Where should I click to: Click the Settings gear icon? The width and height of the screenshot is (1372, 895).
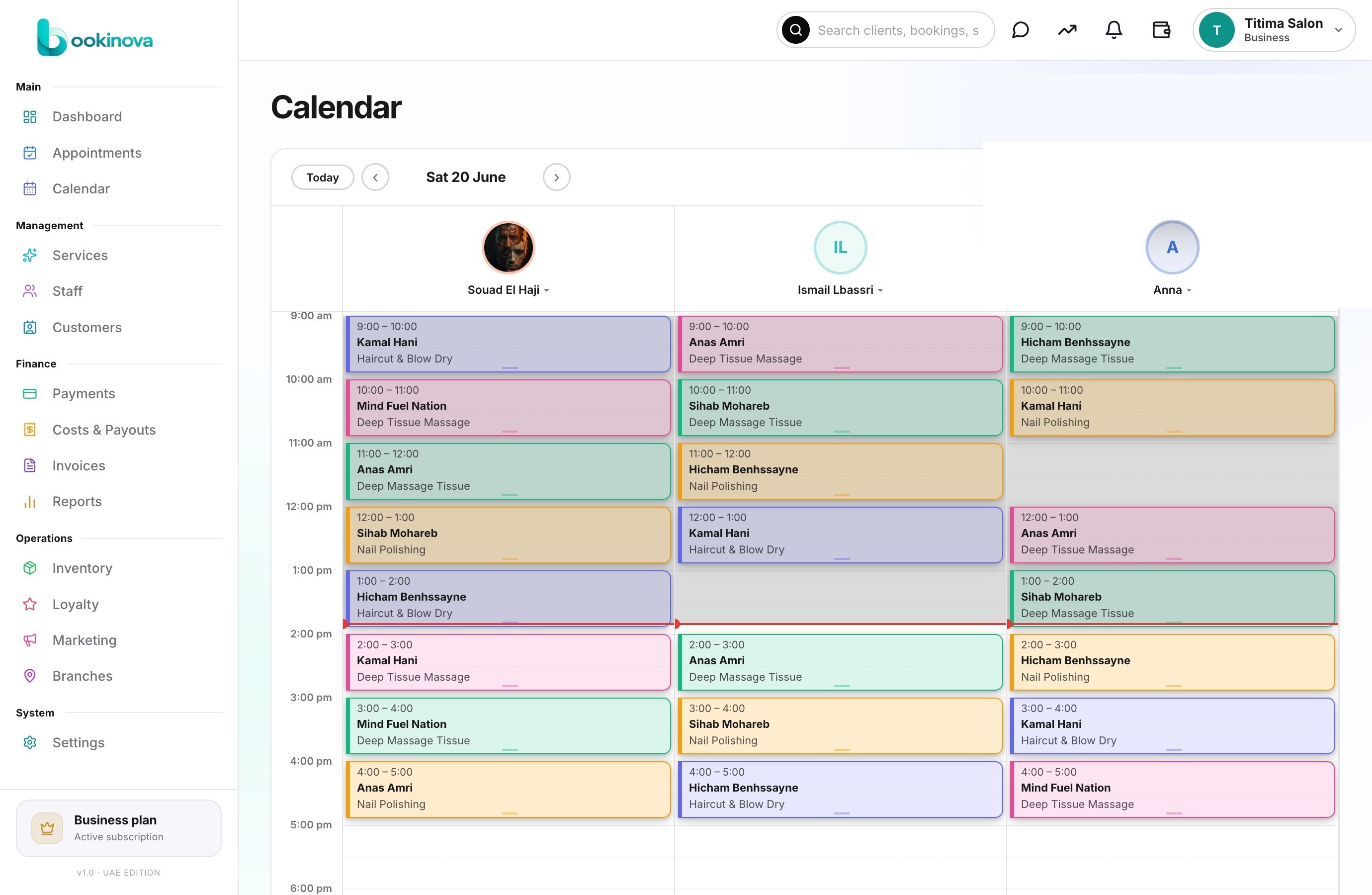point(29,742)
